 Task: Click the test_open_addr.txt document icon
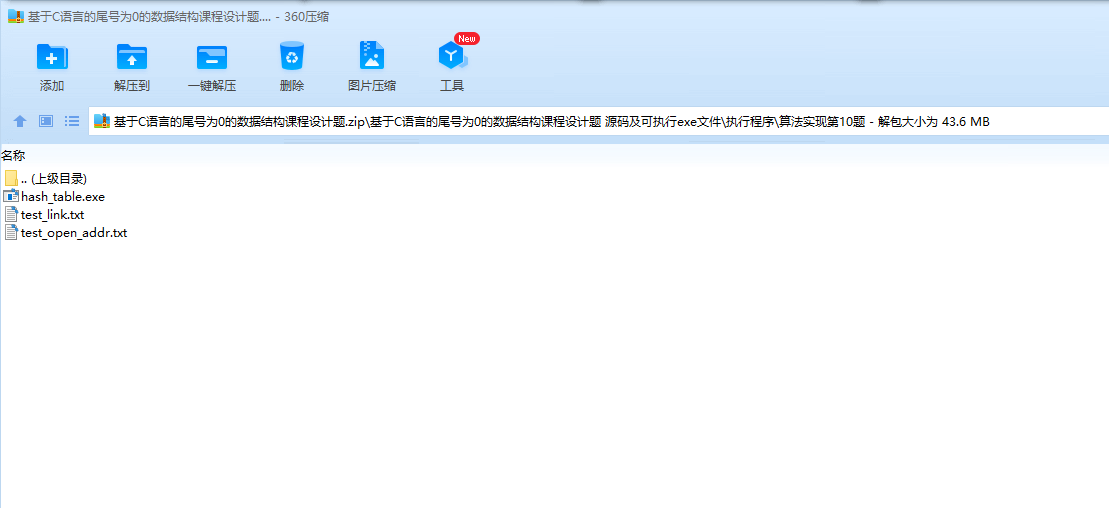(x=11, y=231)
